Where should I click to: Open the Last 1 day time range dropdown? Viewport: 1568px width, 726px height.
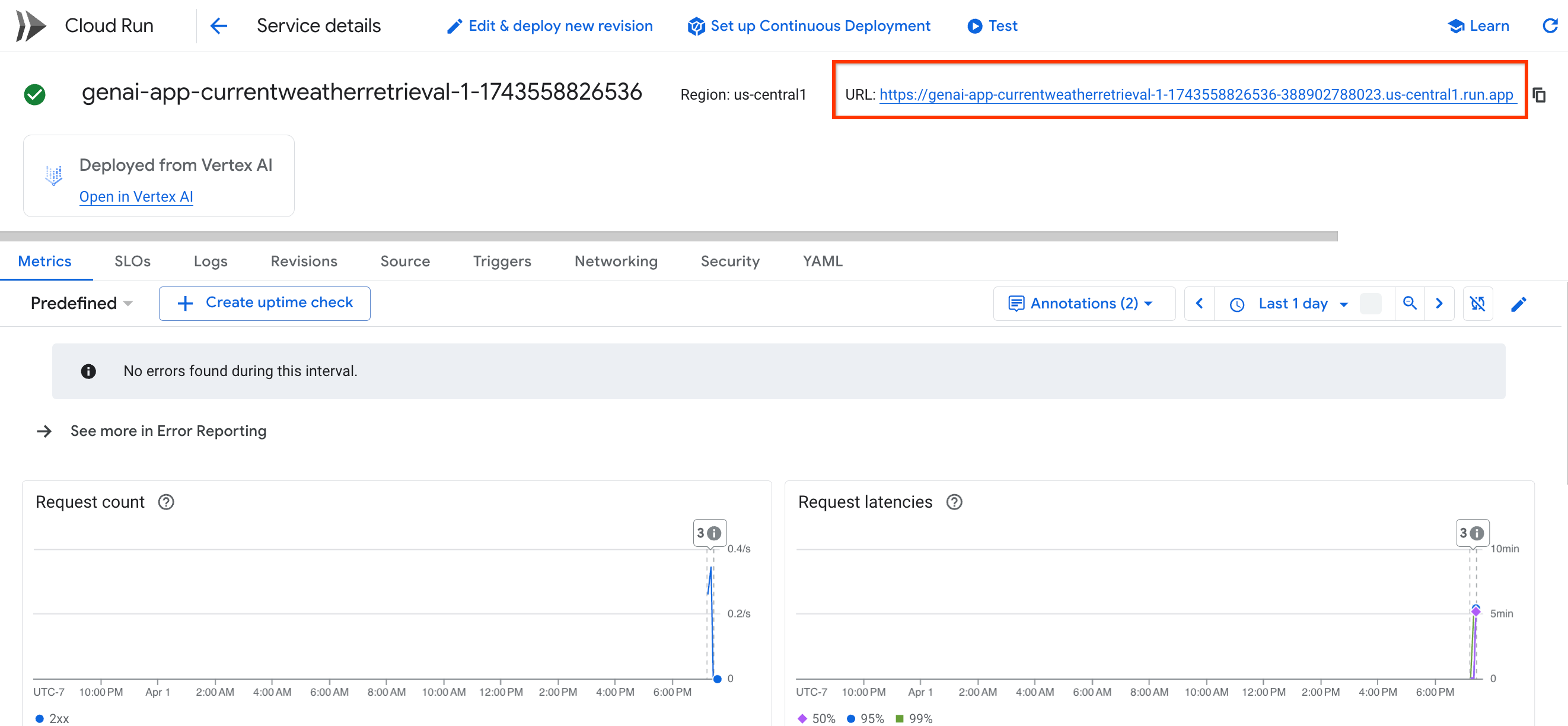(1293, 303)
